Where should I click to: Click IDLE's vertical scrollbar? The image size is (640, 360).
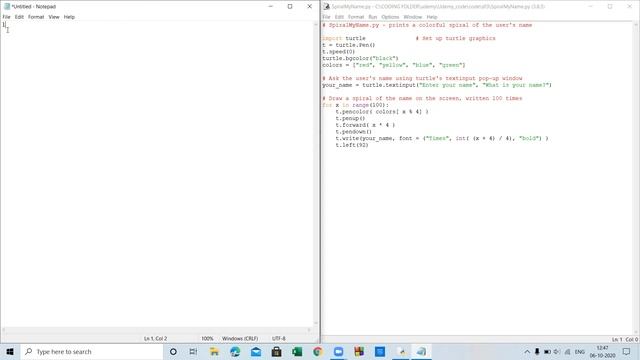[636, 179]
